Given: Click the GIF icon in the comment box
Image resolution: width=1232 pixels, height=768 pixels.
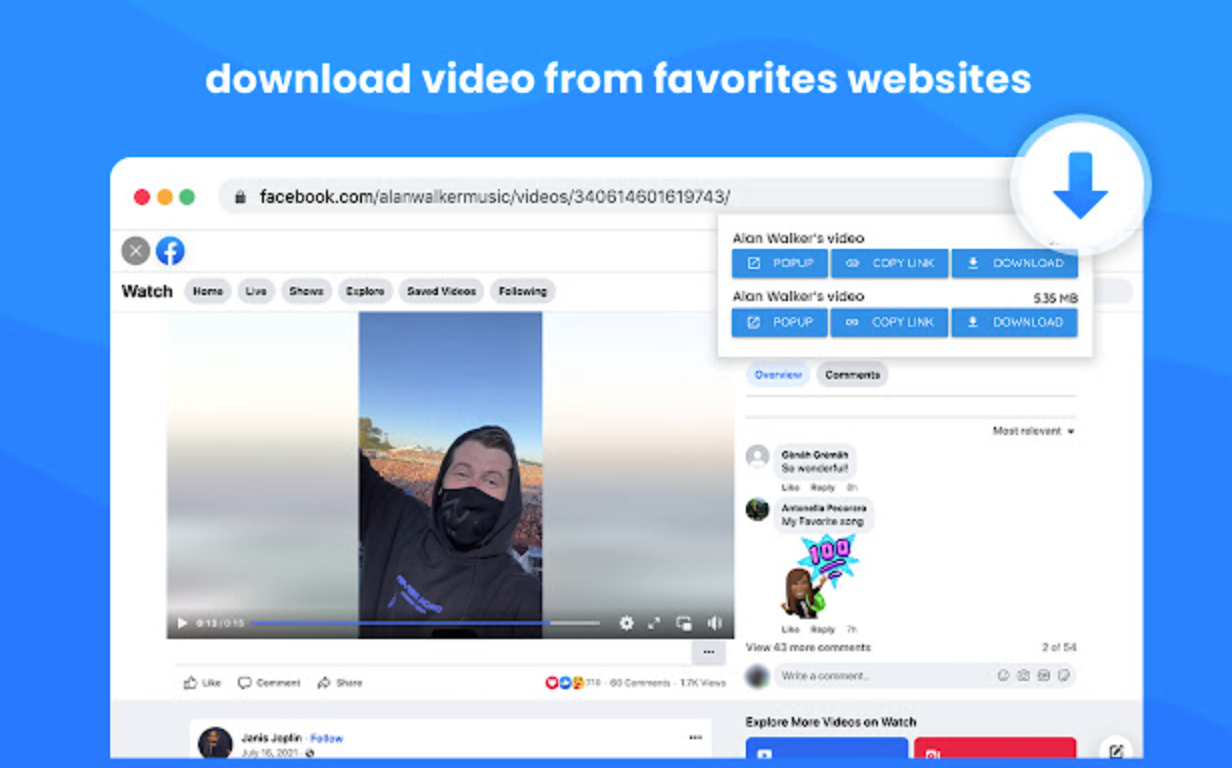Looking at the screenshot, I should coord(1043,676).
